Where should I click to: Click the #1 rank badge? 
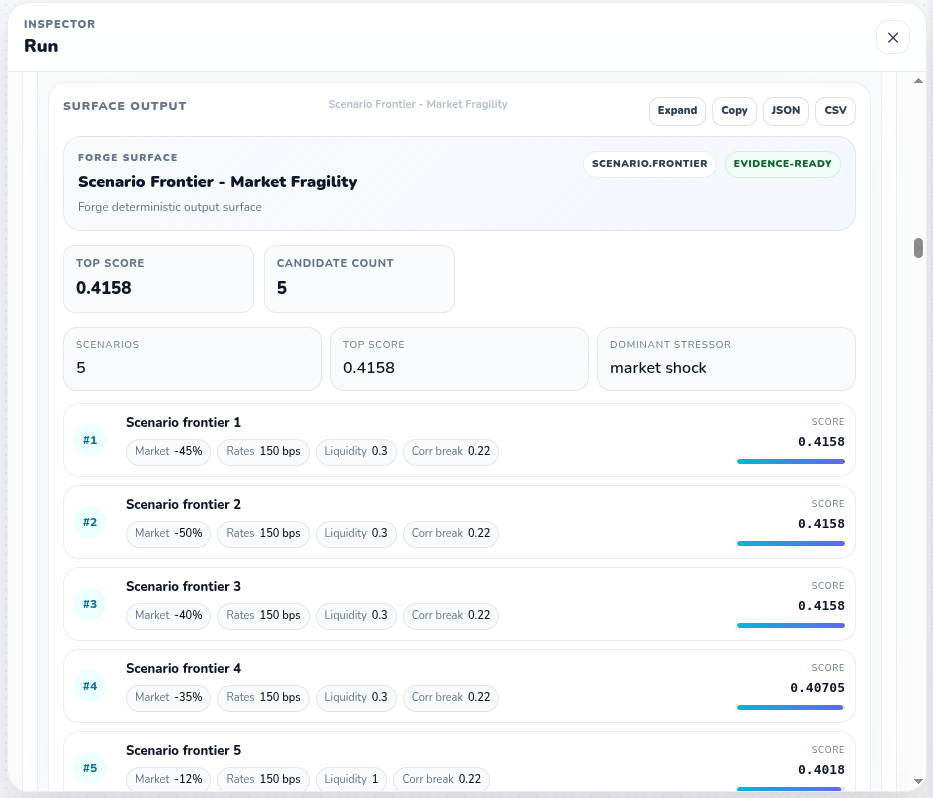90,440
